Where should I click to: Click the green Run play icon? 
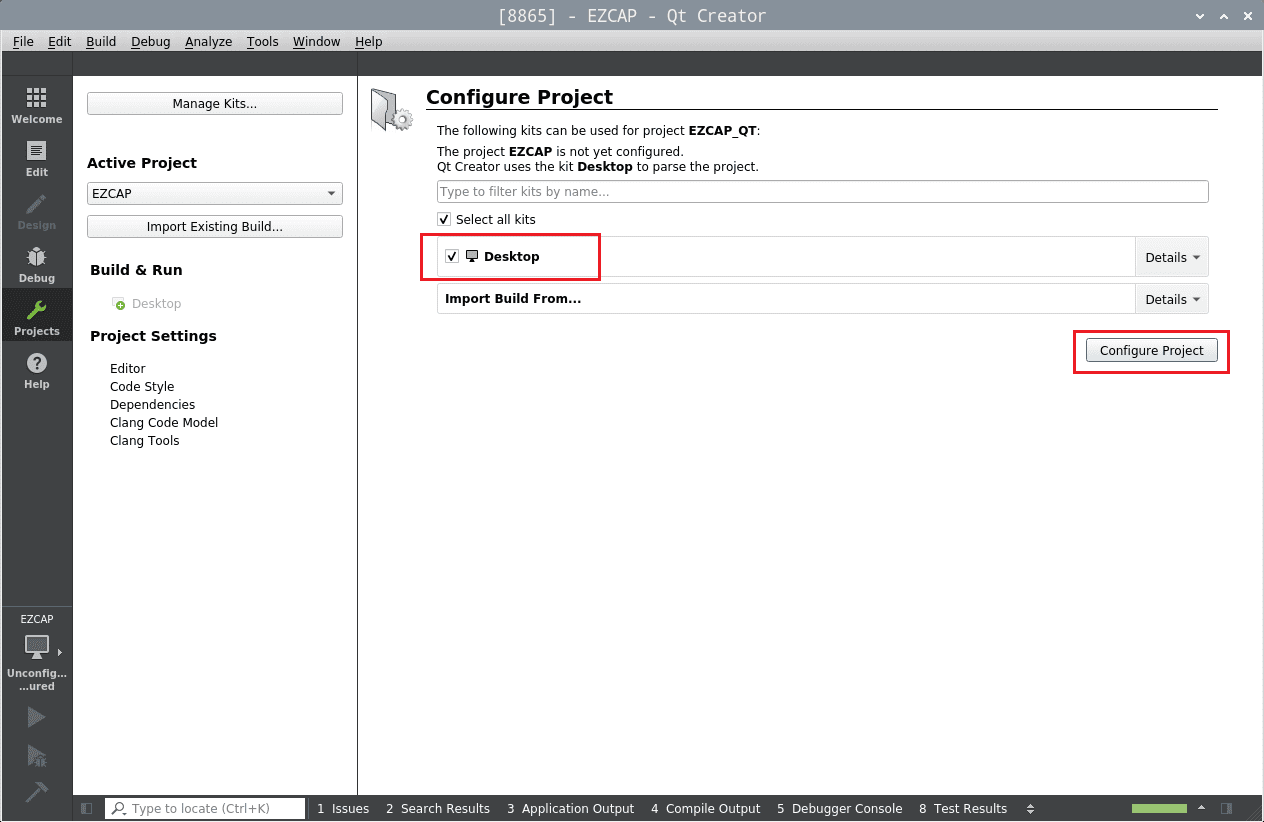pos(36,716)
